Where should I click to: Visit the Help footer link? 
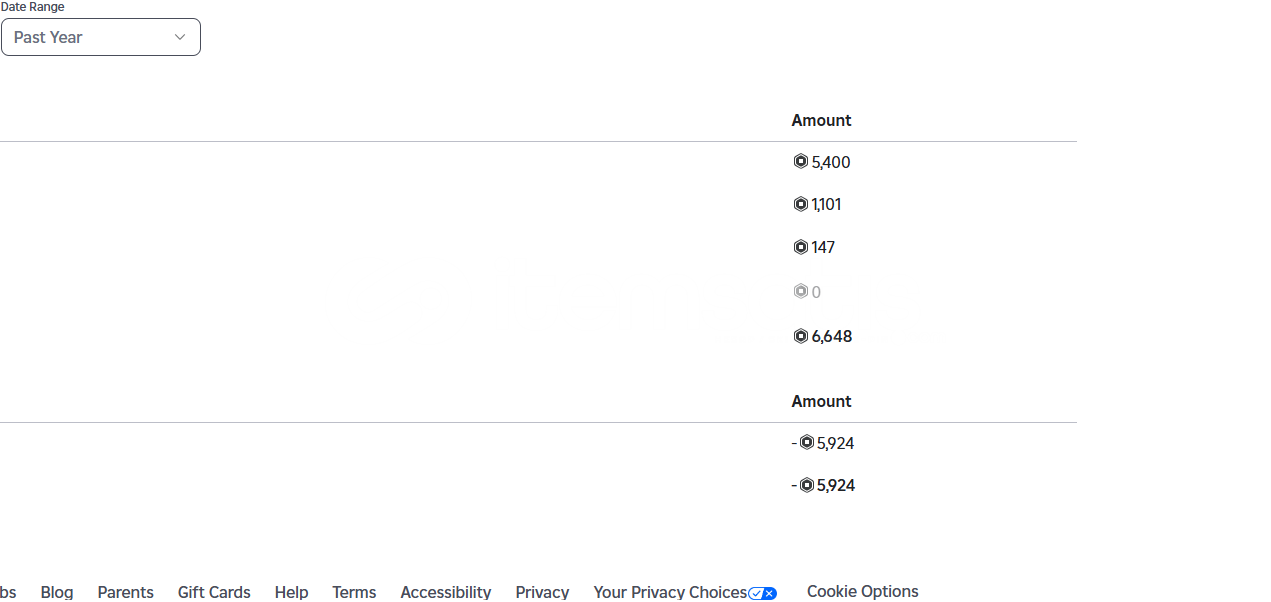click(291, 592)
